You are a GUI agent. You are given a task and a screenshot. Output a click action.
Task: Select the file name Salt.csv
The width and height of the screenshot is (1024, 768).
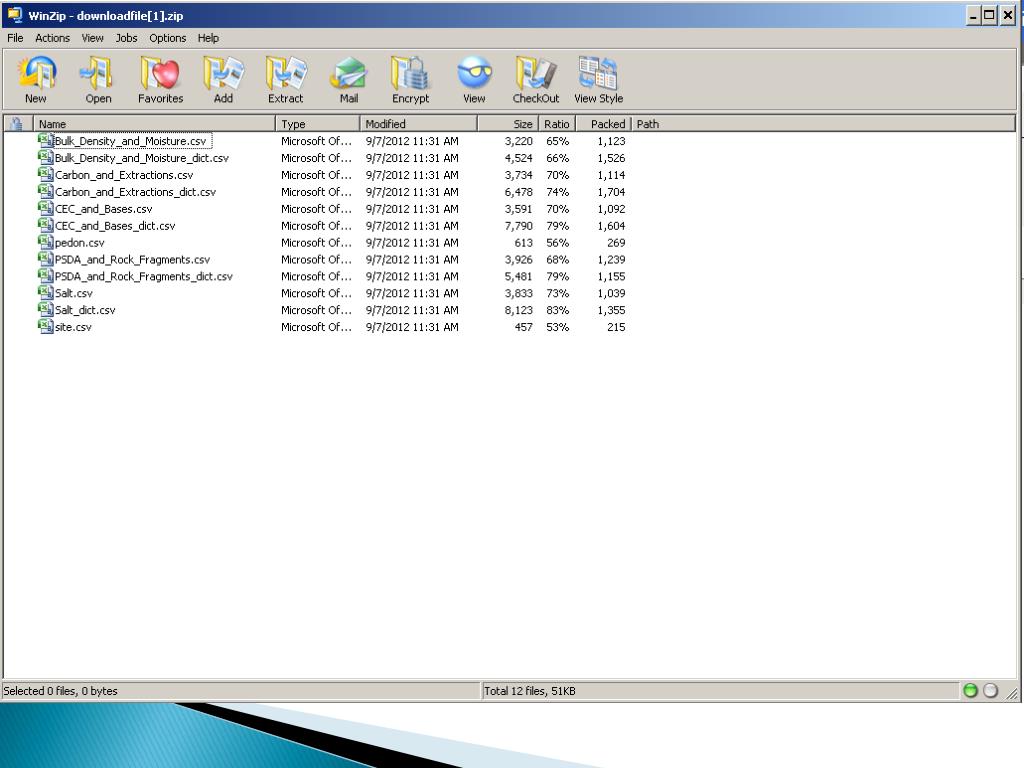click(74, 294)
